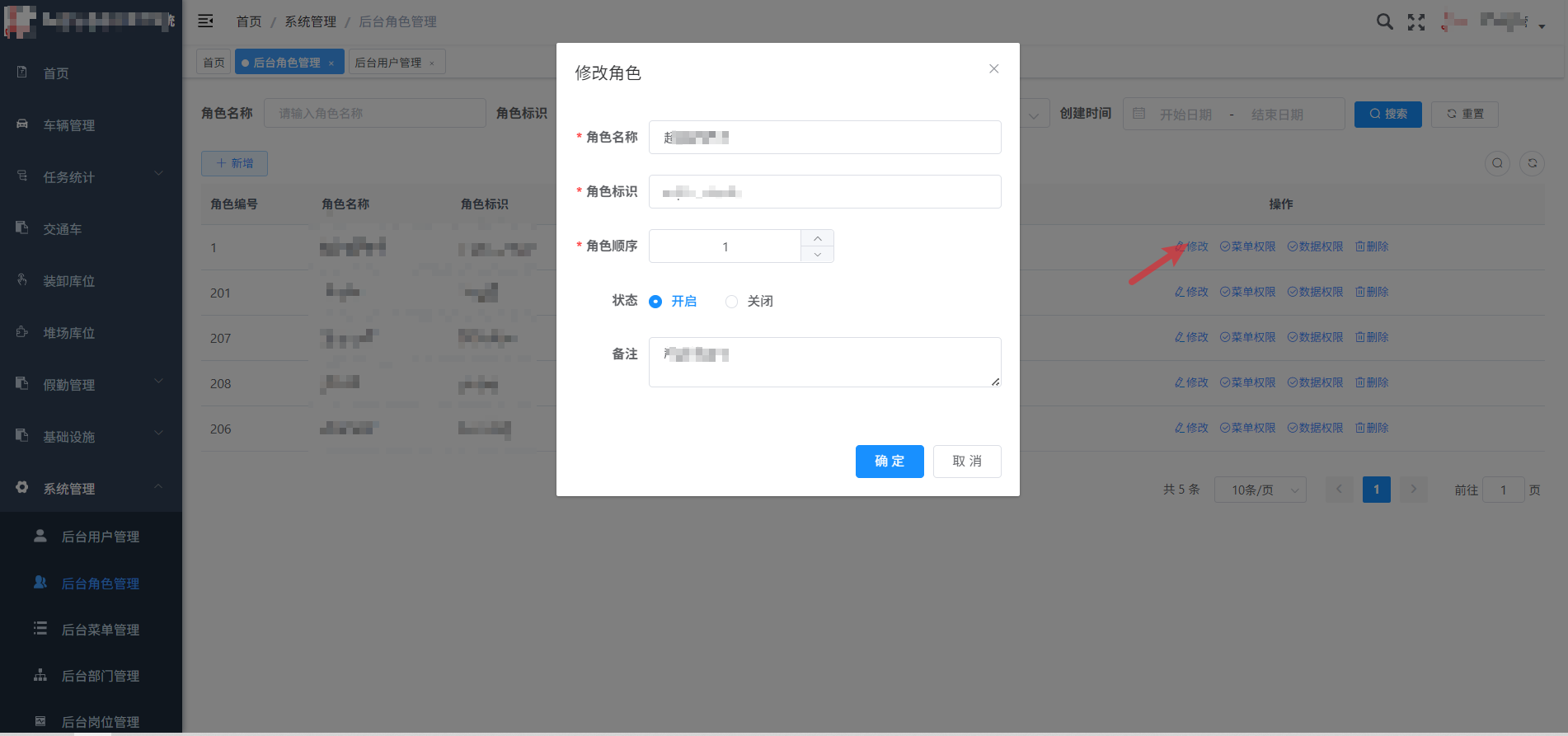Click 数据权限 for role 208
Screen dimensions: 1568x736
[x=1315, y=382]
